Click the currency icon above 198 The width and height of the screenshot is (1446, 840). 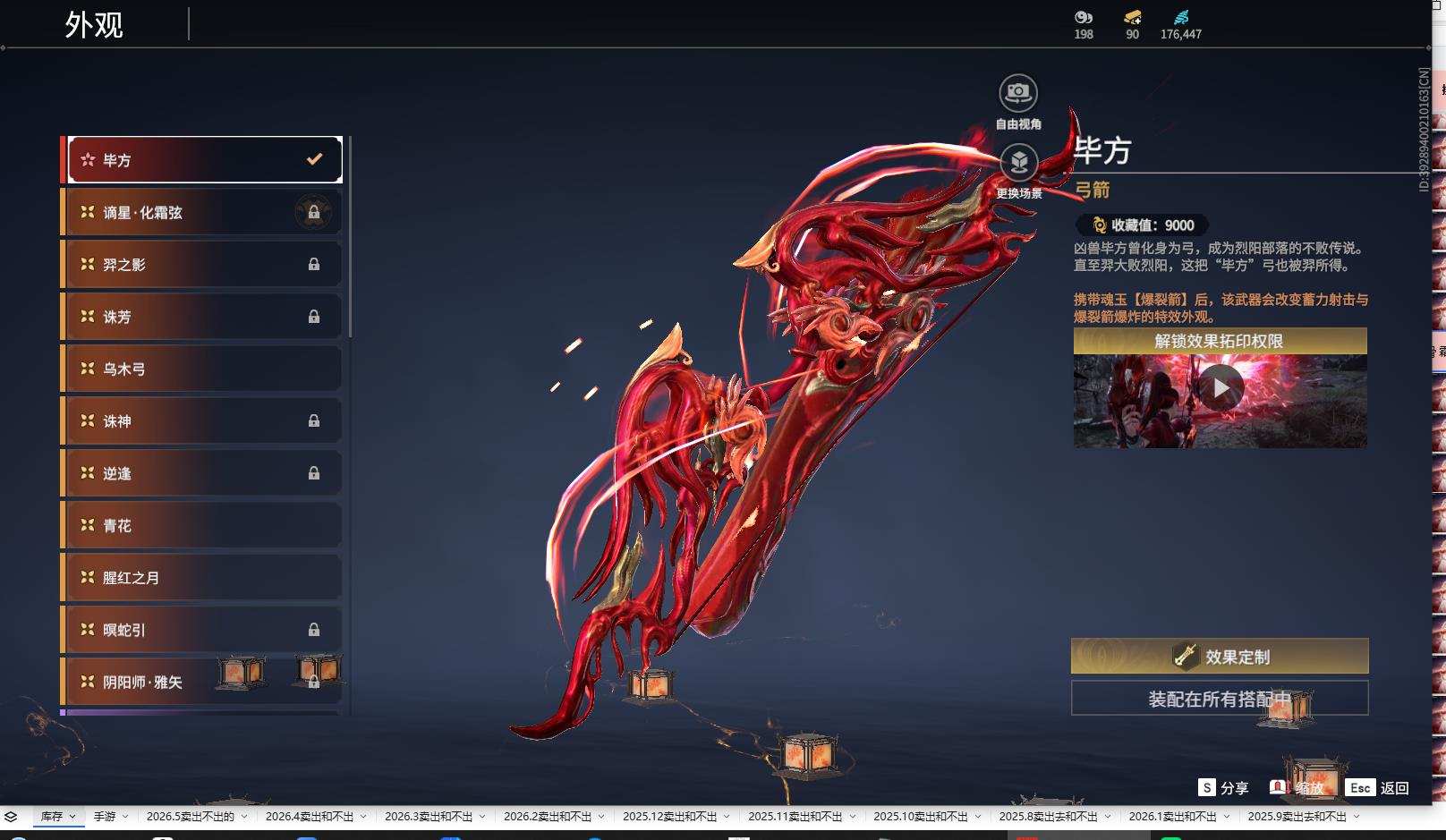click(1084, 17)
